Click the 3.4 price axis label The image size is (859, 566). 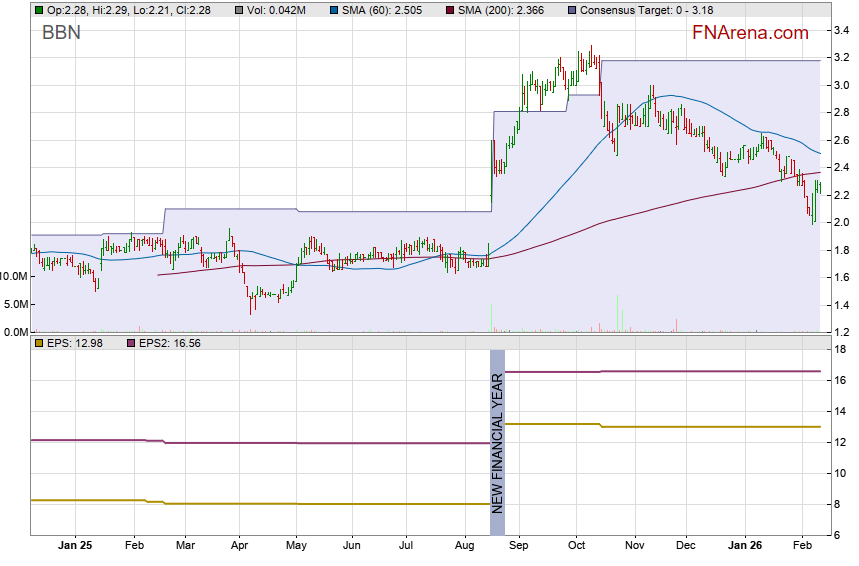tap(842, 31)
